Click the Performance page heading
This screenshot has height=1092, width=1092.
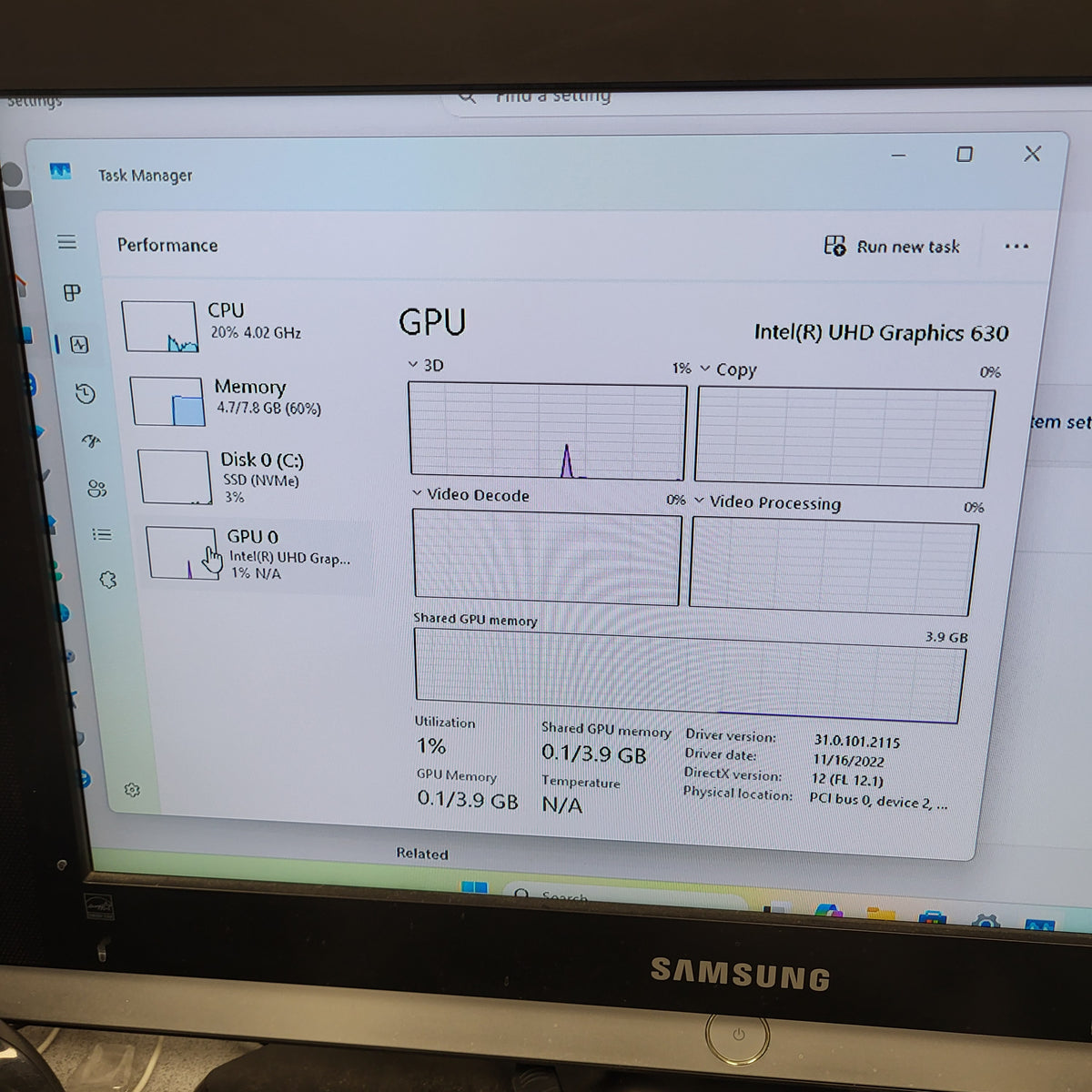point(167,245)
